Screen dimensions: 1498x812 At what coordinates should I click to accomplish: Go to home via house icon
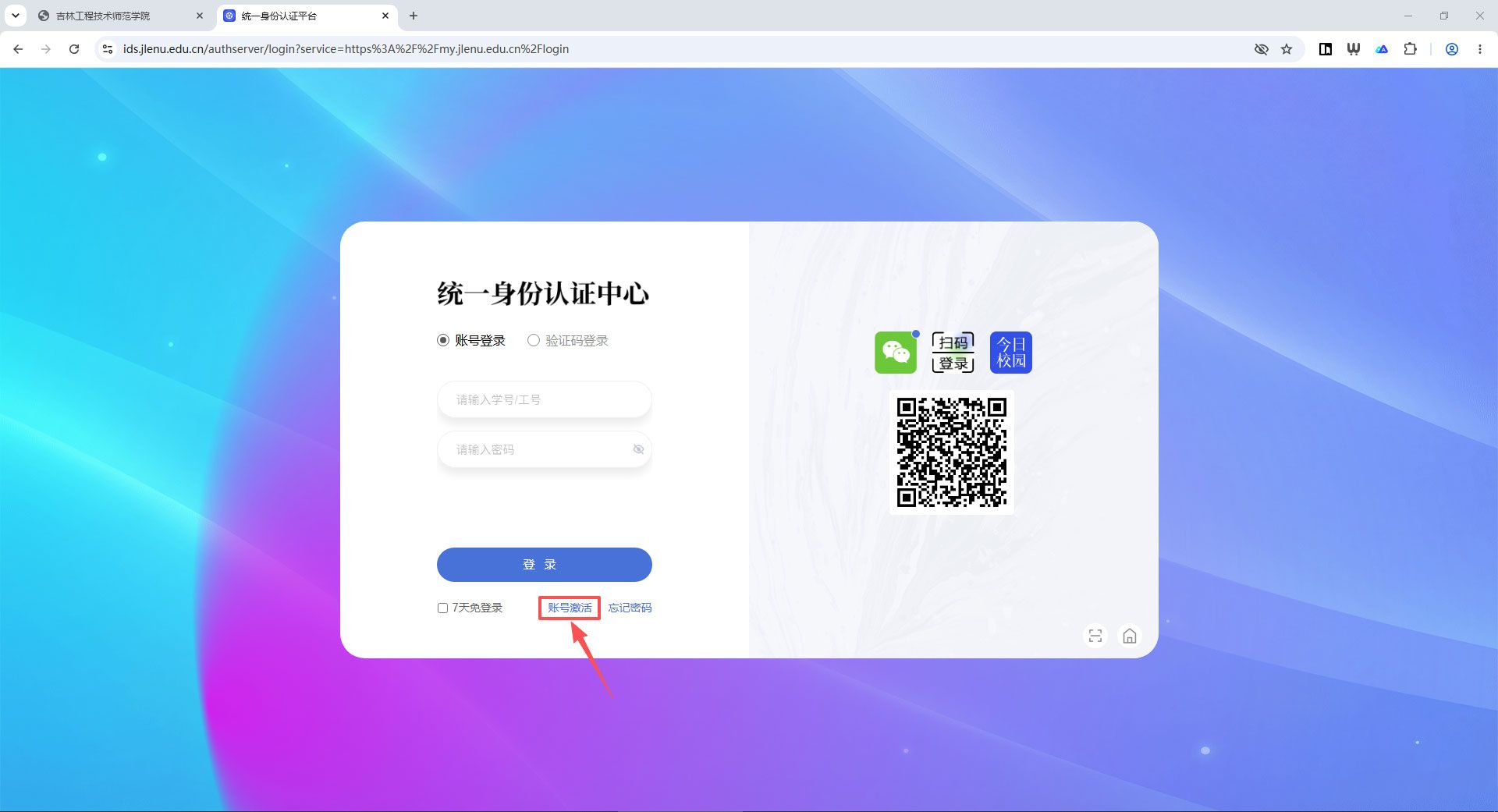point(1129,636)
